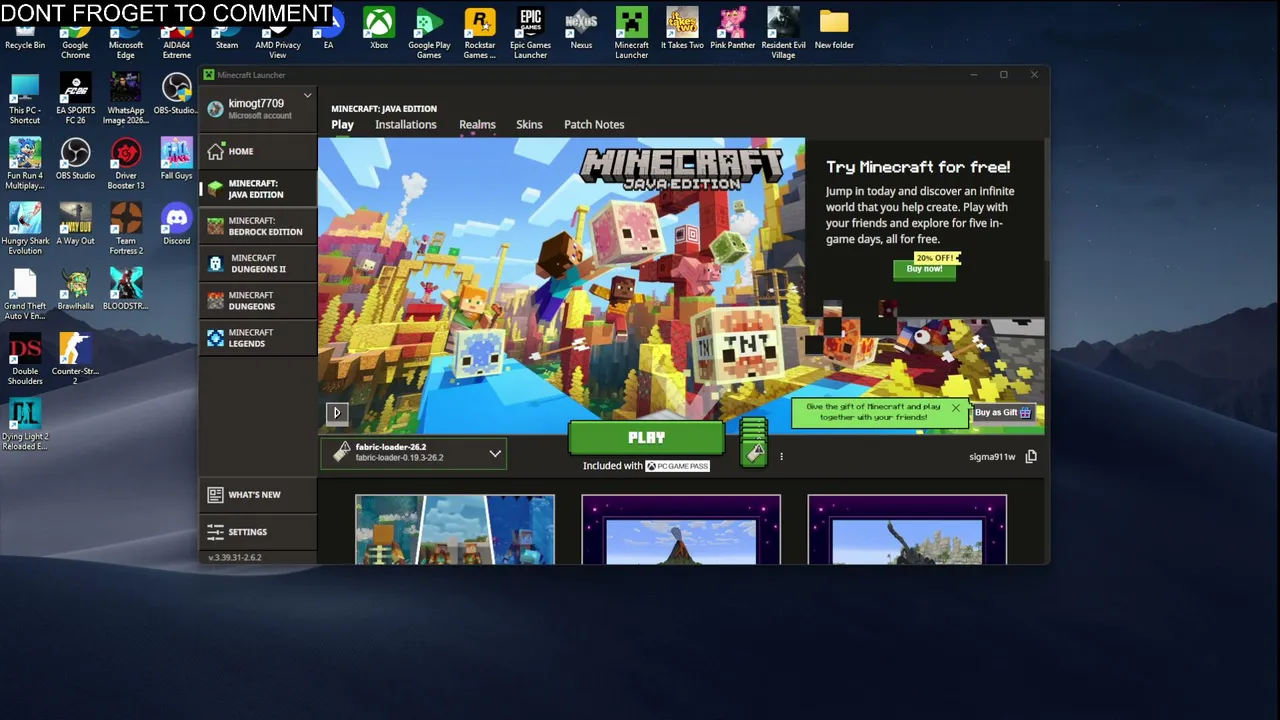Click the stacked recent-versions button beside Play

[753, 442]
